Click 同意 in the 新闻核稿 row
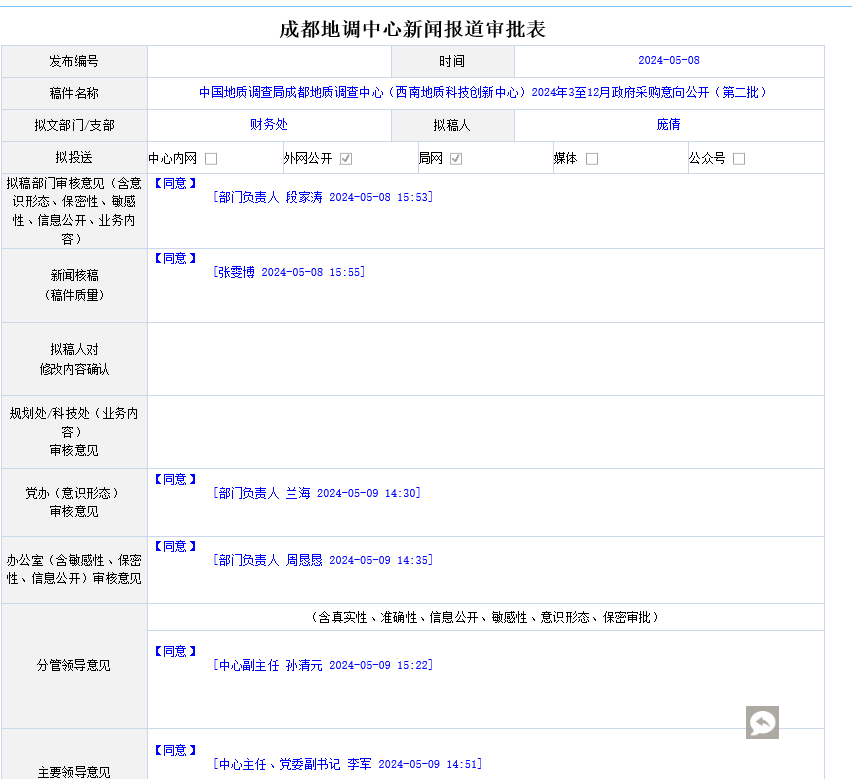The image size is (852, 779). pos(174,258)
